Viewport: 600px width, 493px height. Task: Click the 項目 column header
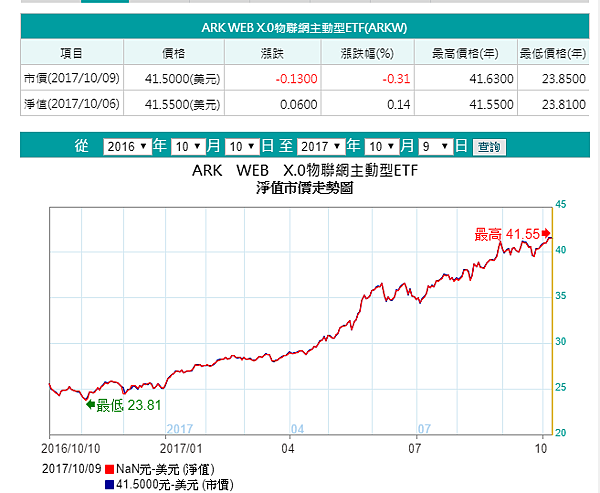(72, 53)
